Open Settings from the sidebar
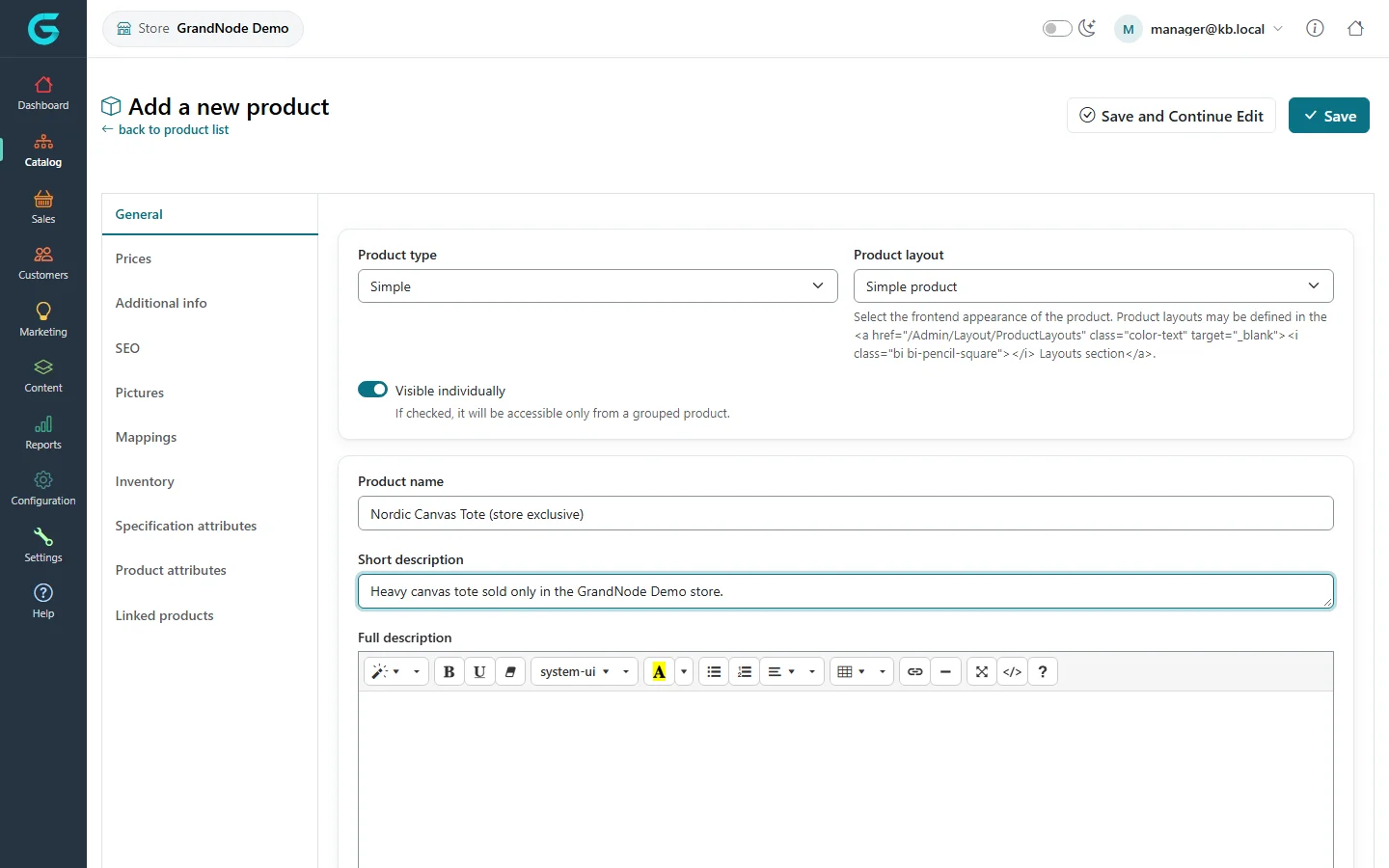The width and height of the screenshot is (1389, 868). (x=43, y=546)
